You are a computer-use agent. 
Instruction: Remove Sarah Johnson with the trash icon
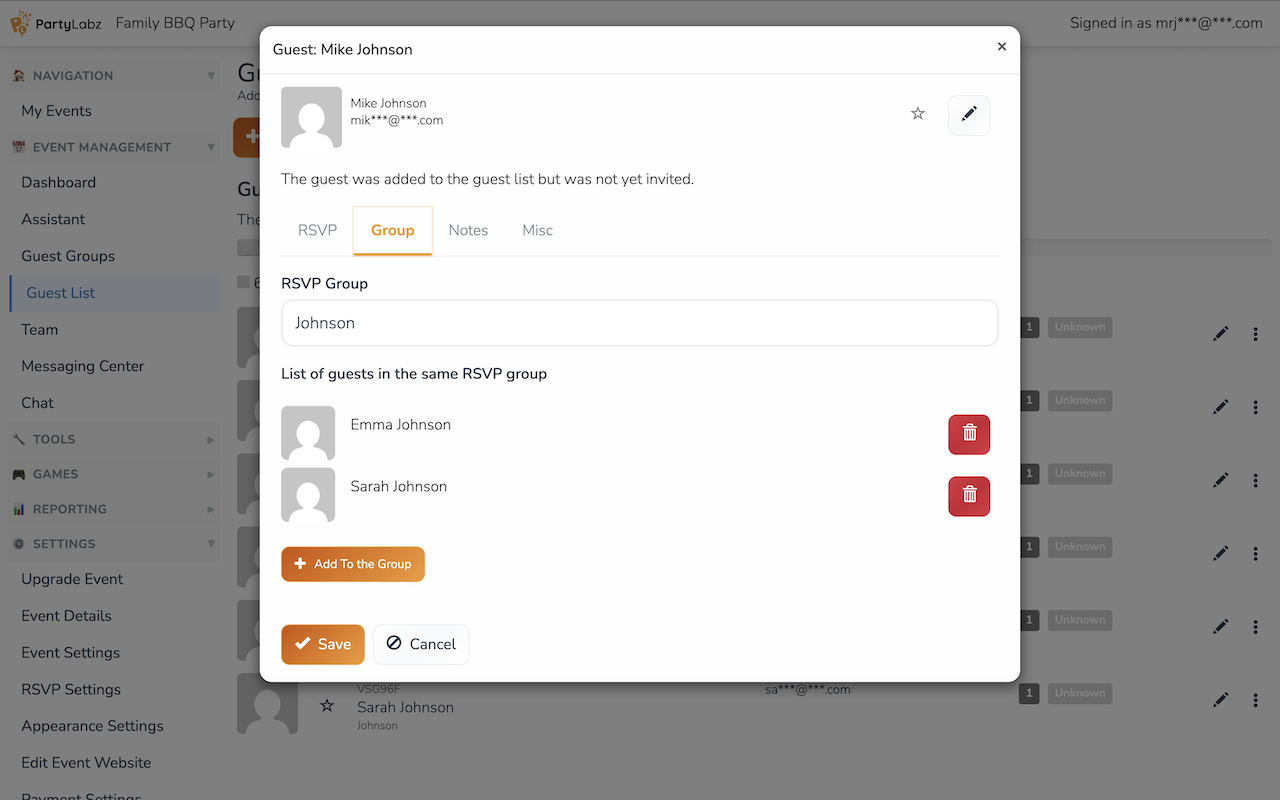(x=969, y=496)
